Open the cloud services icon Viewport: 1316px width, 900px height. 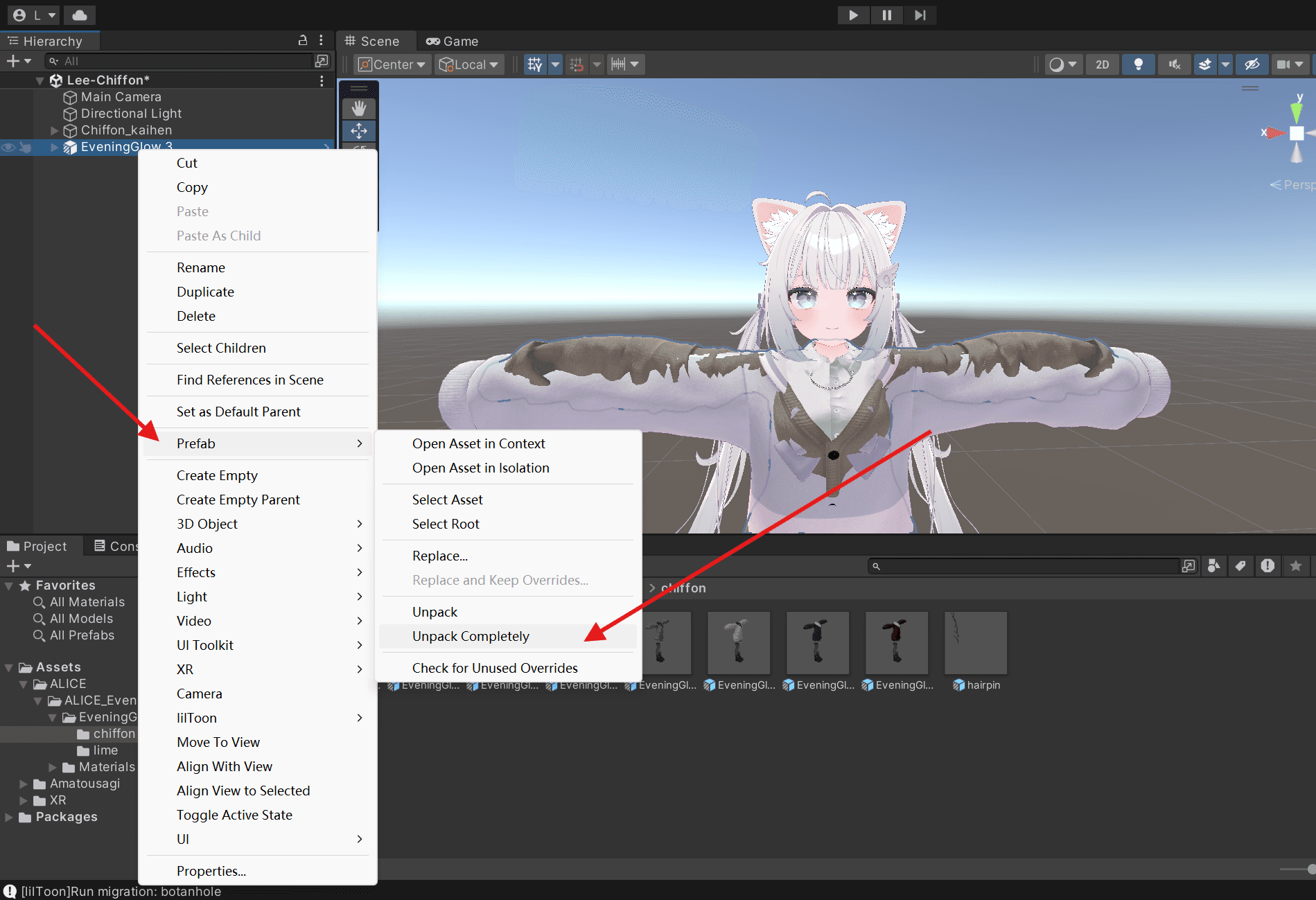pyautogui.click(x=80, y=15)
